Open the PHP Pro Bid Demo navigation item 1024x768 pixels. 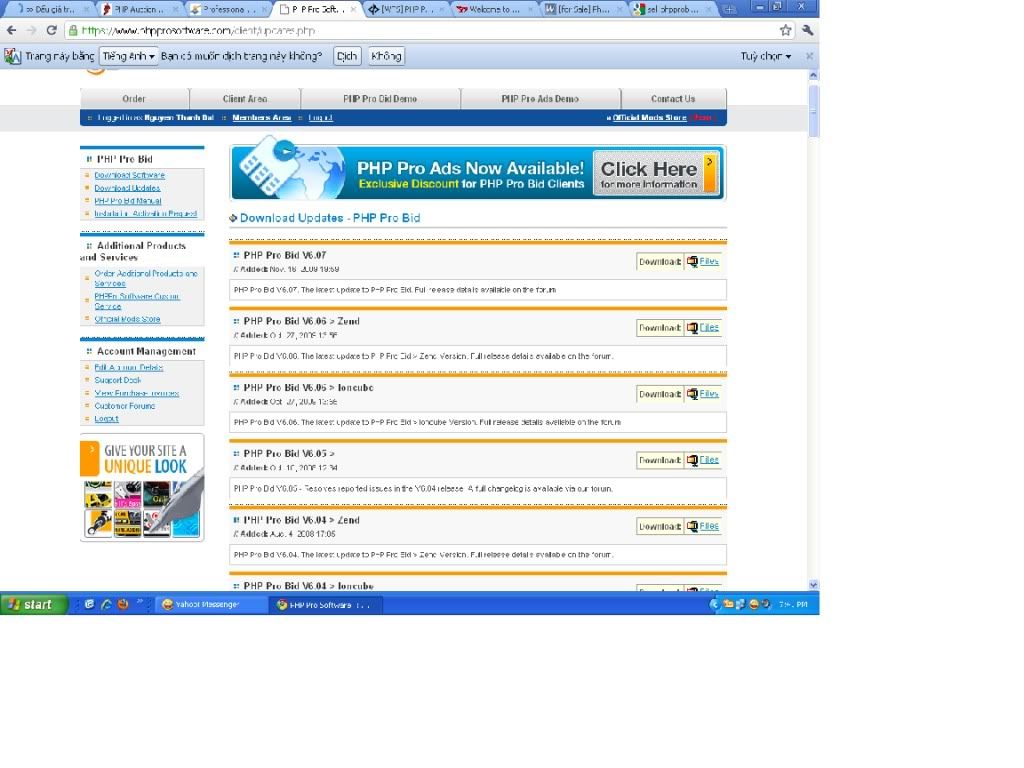pyautogui.click(x=380, y=99)
